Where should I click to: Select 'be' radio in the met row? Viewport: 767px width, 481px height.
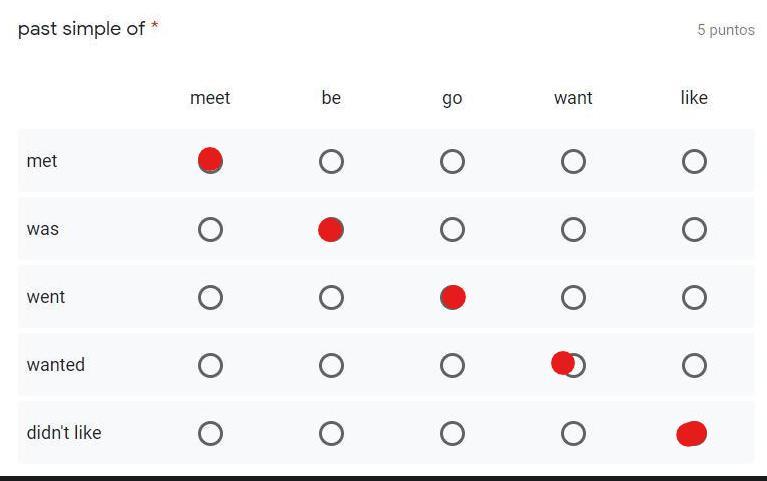[x=331, y=161]
